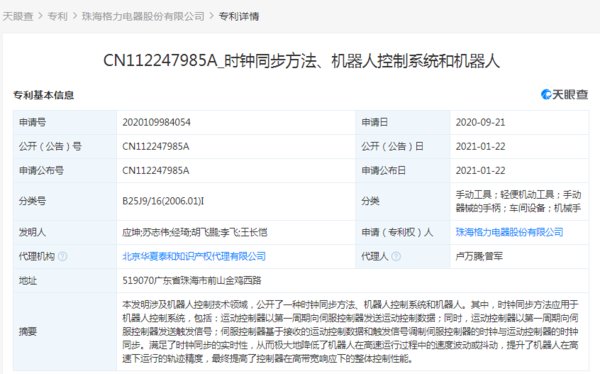This screenshot has height=374, width=600.
Task: Click the 申请号 label cell
Action: click(x=65, y=122)
